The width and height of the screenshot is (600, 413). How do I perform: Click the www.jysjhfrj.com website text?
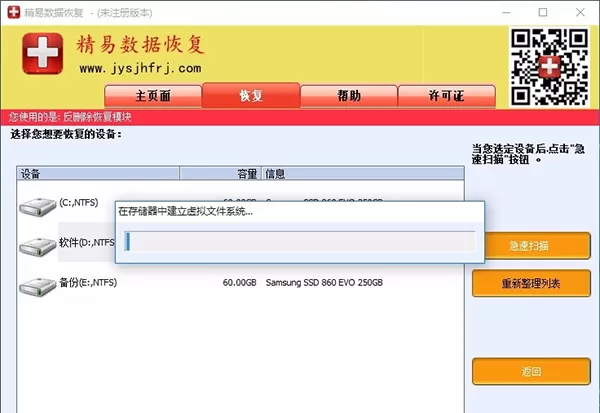(140, 69)
